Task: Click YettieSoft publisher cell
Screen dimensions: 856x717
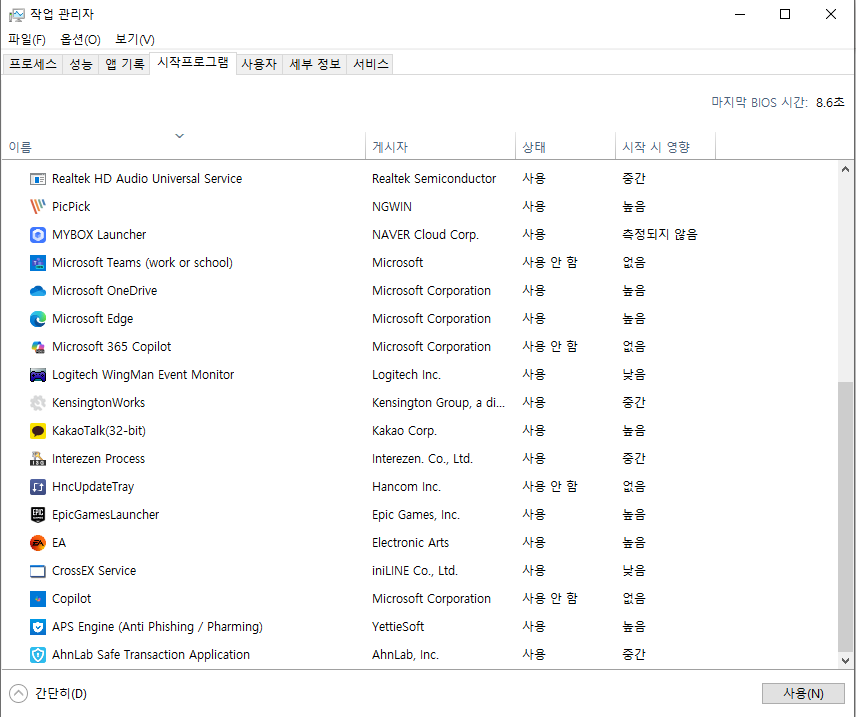Action: [x=398, y=627]
